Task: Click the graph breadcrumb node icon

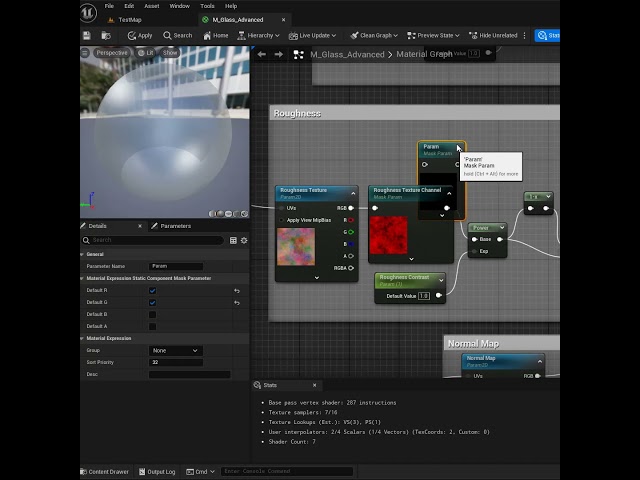Action: (x=298, y=54)
